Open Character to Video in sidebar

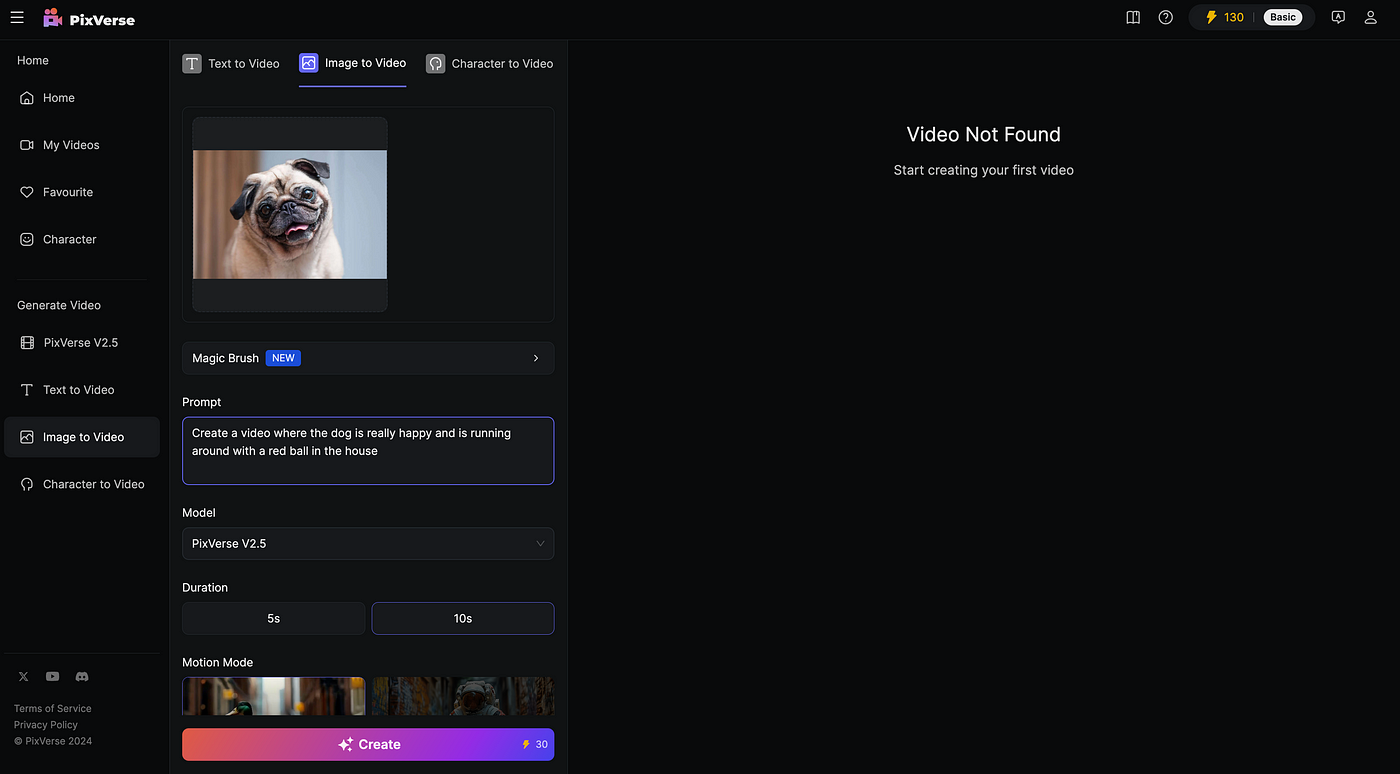(81, 484)
